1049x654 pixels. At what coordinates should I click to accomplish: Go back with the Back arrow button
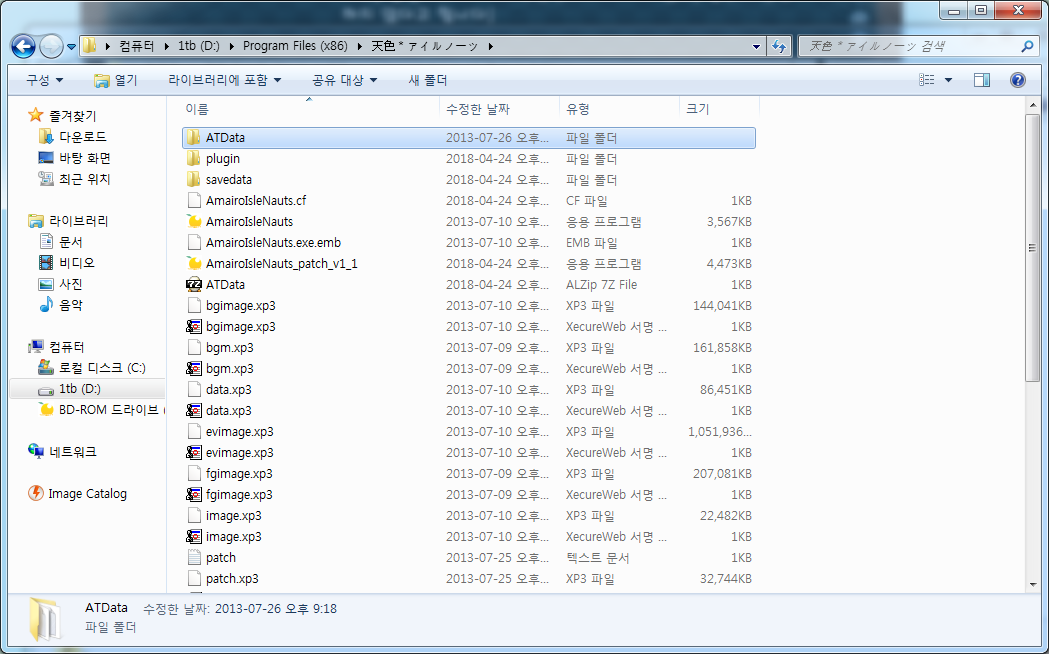(23, 46)
